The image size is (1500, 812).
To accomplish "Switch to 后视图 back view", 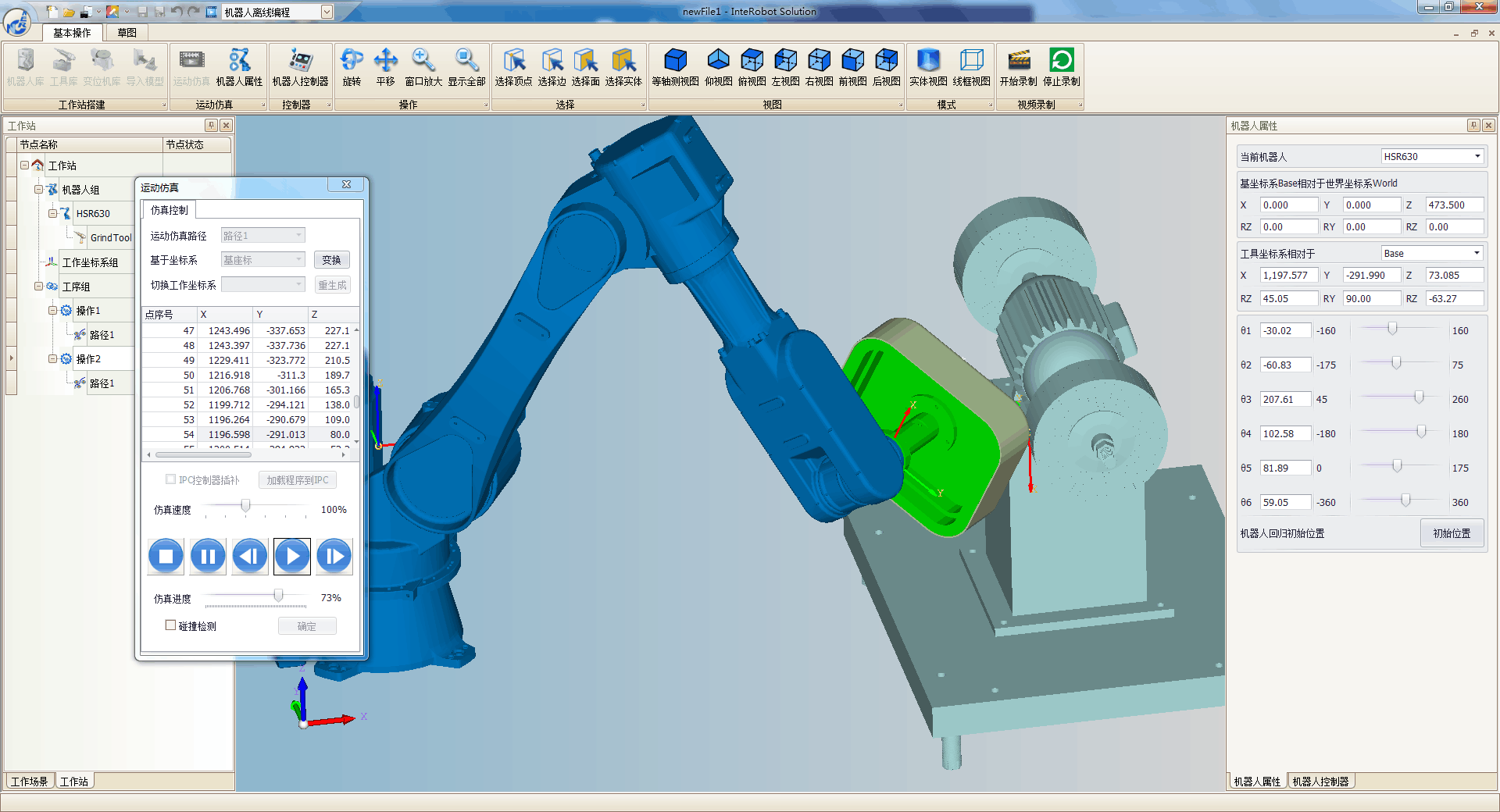I will coord(886,67).
